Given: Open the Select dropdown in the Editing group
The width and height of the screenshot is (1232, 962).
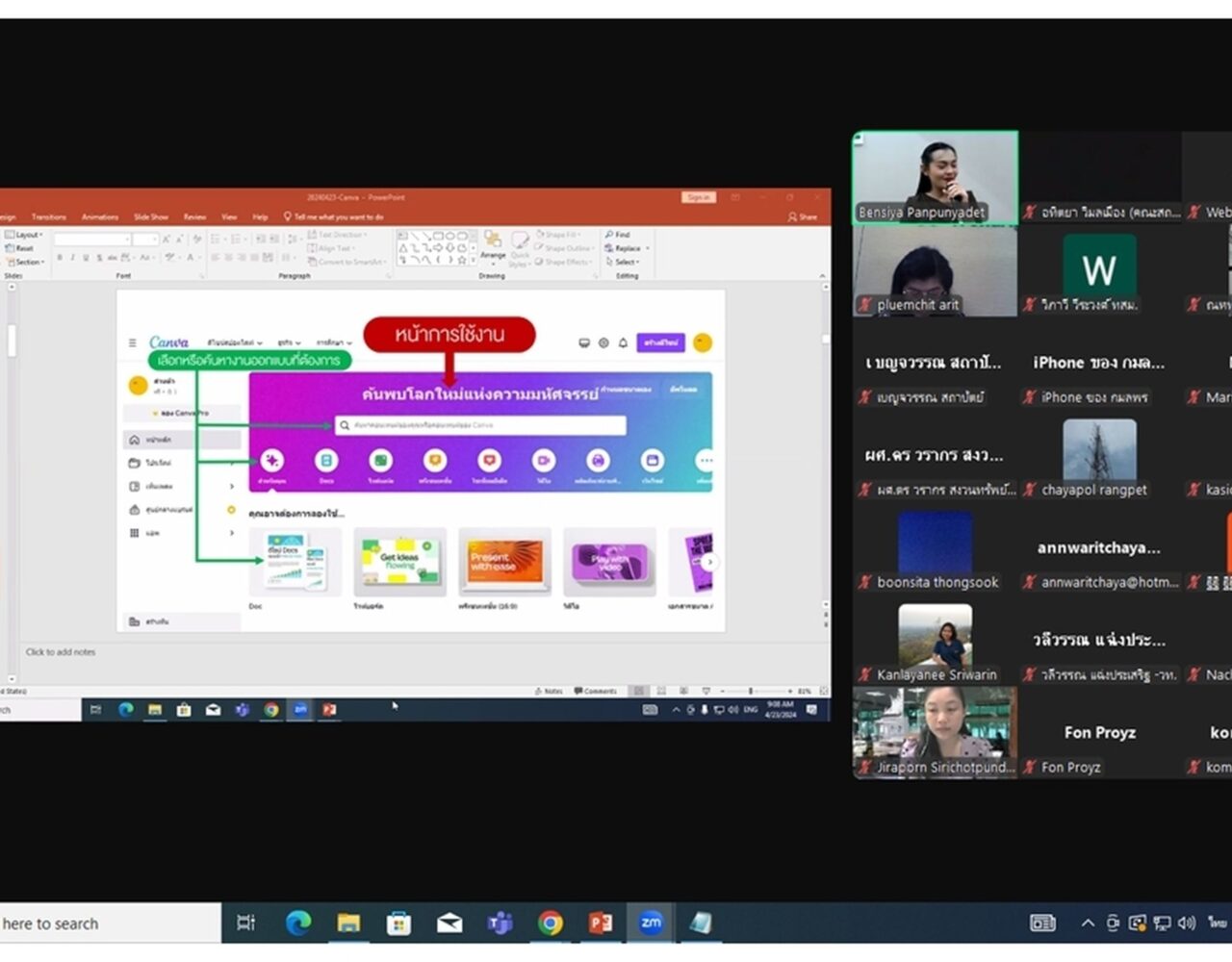Looking at the screenshot, I should tap(623, 262).
